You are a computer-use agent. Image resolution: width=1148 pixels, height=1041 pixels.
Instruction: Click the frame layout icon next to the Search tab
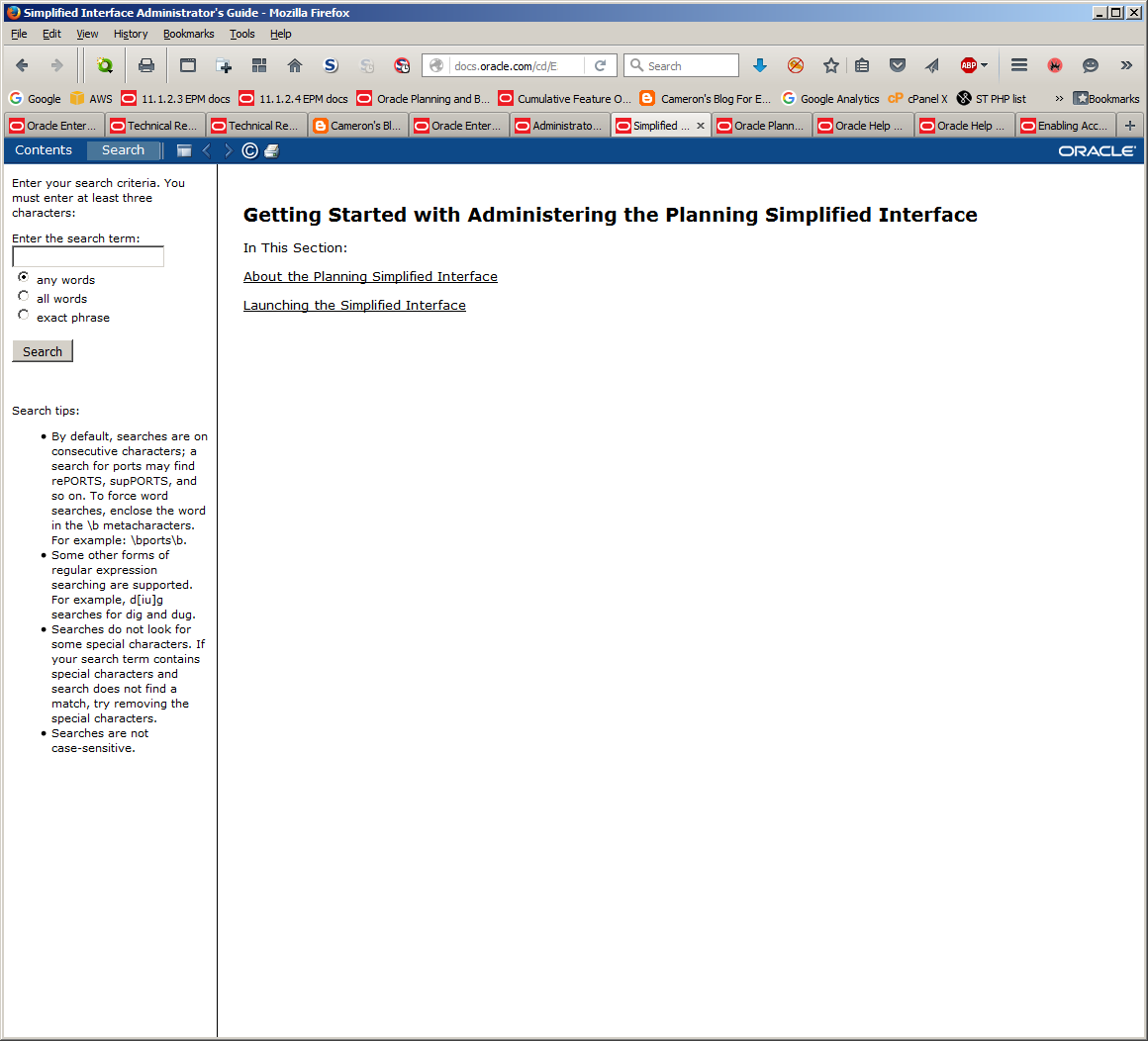[x=184, y=150]
